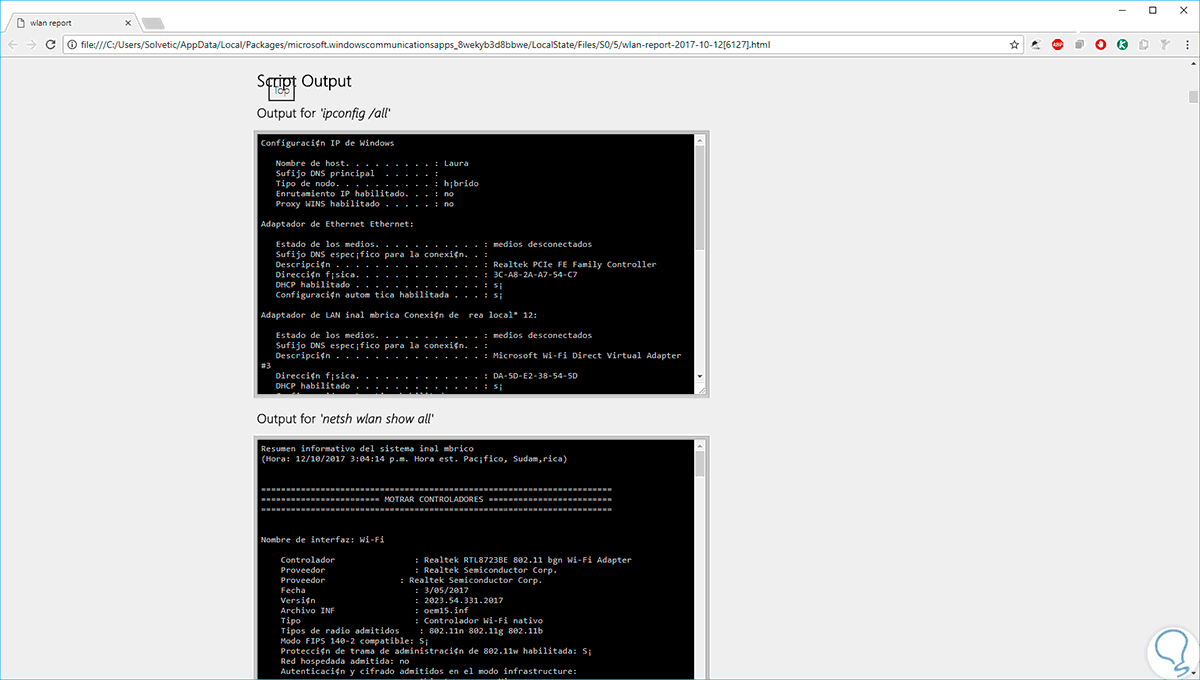Open the Adblock Plus ABP extension
The width and height of the screenshot is (1200, 680).
pos(1058,44)
